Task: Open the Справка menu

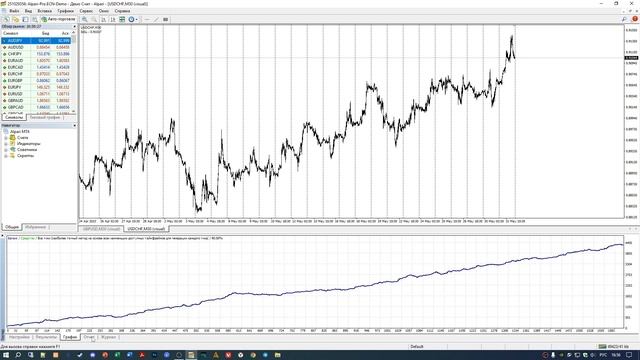Action: [x=122, y=11]
